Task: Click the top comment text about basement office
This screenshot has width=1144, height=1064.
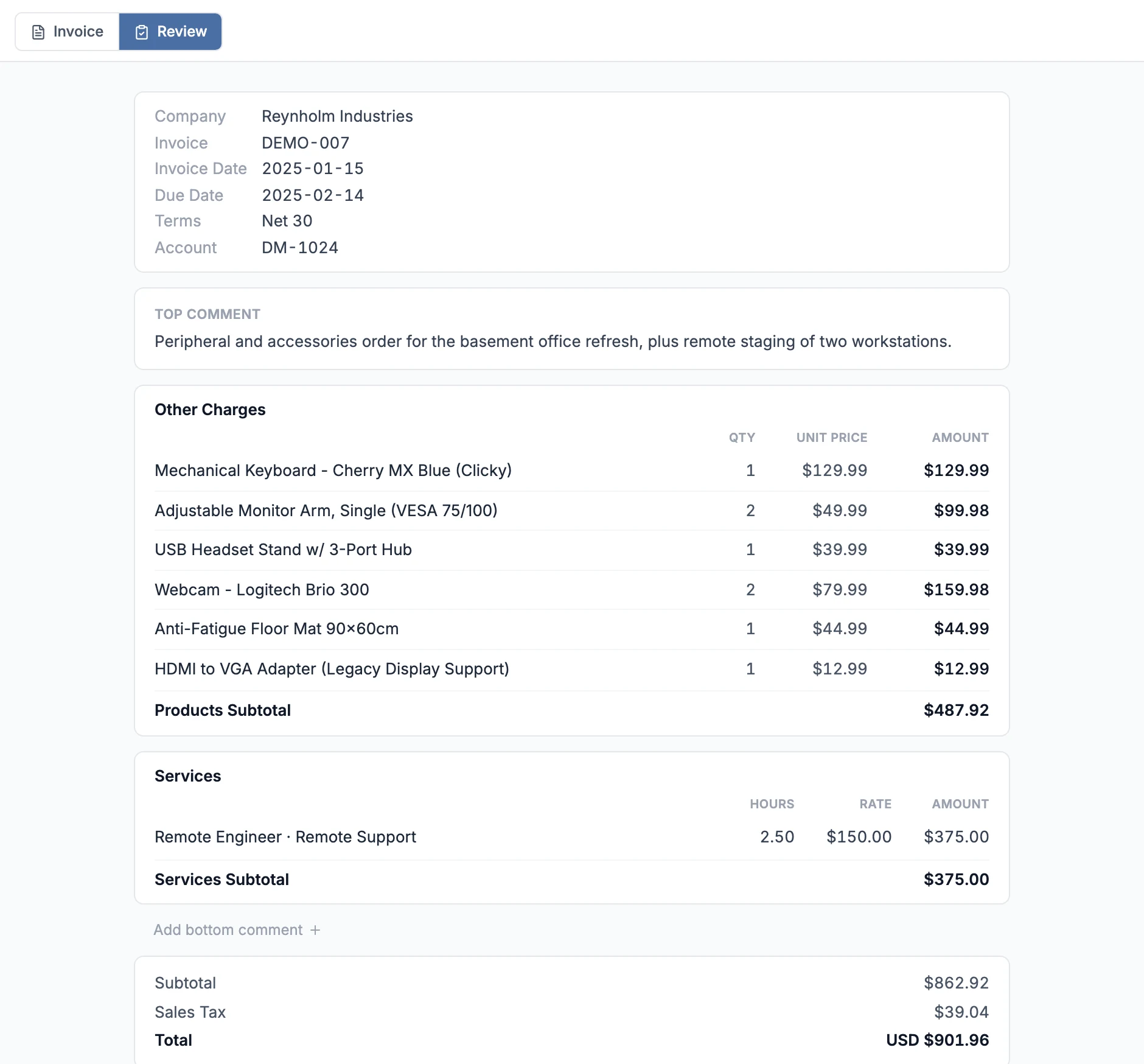Action: 553,341
